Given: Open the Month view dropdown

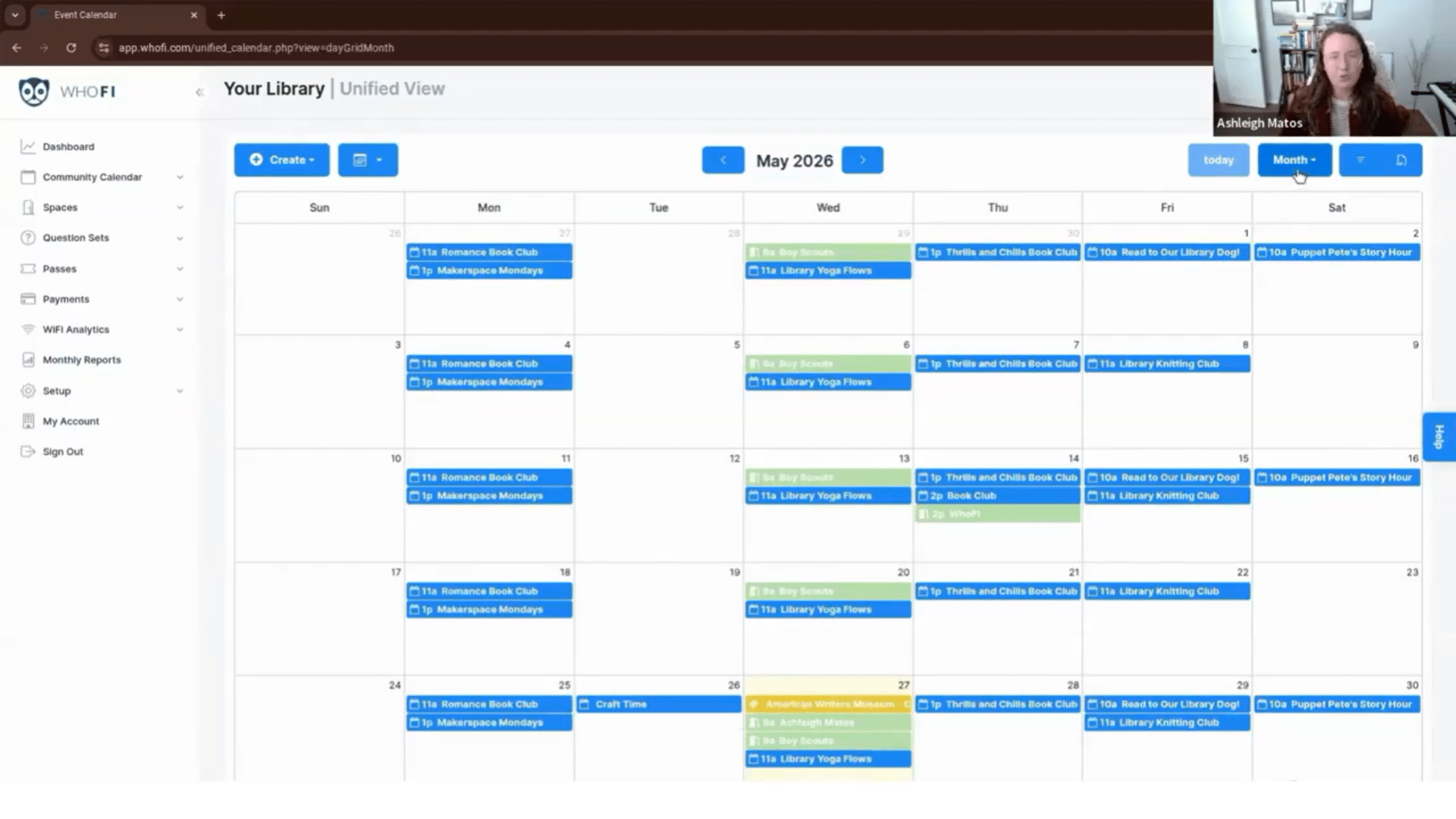Looking at the screenshot, I should click(1294, 160).
